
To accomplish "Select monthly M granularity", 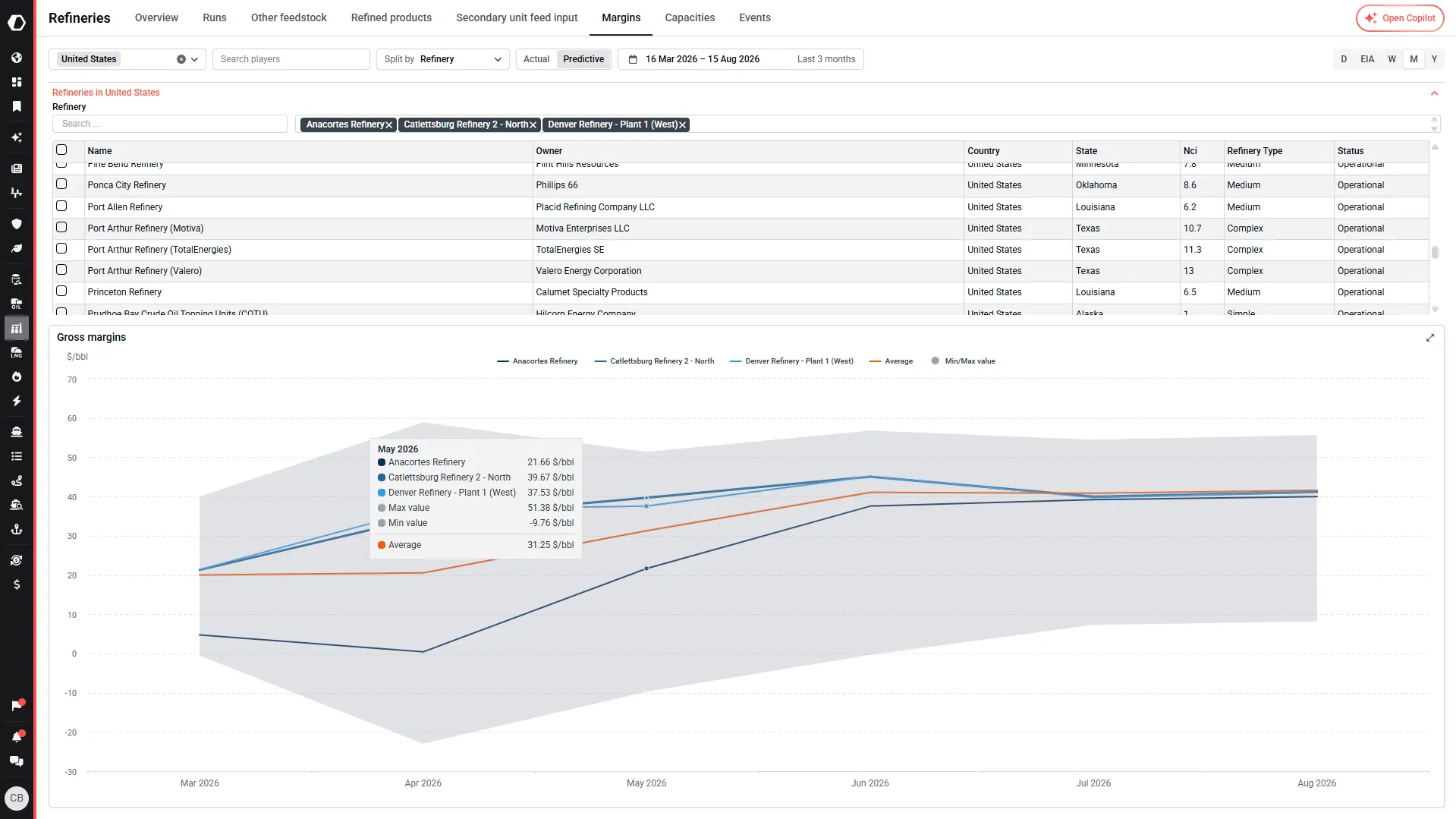I will tap(1414, 59).
